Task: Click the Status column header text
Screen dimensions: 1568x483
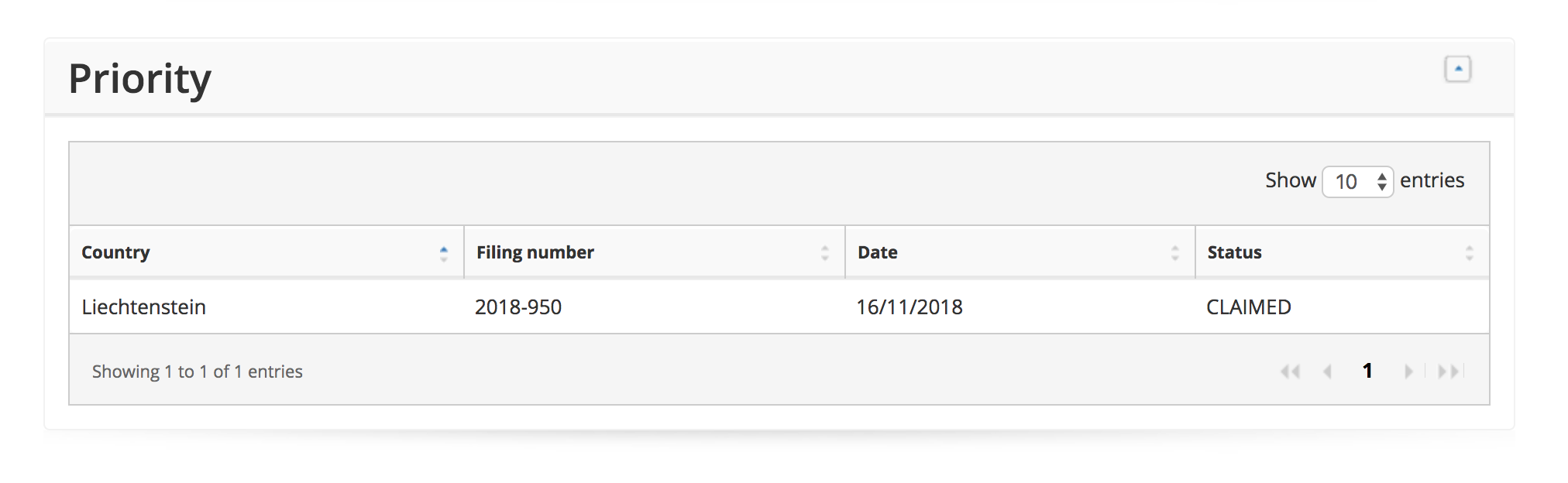Action: [1234, 252]
